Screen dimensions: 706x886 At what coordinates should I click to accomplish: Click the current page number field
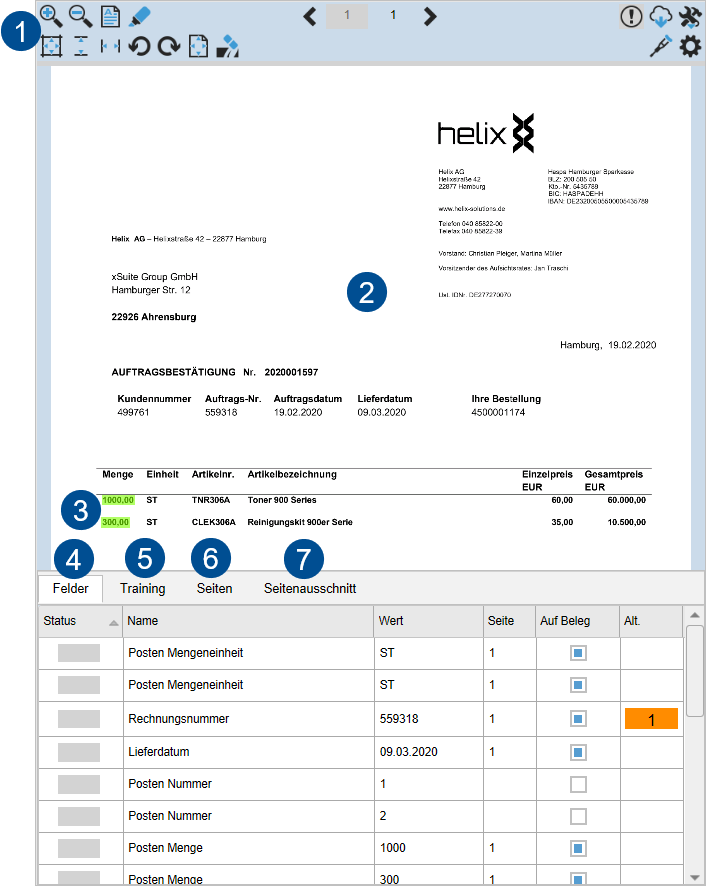tap(347, 16)
